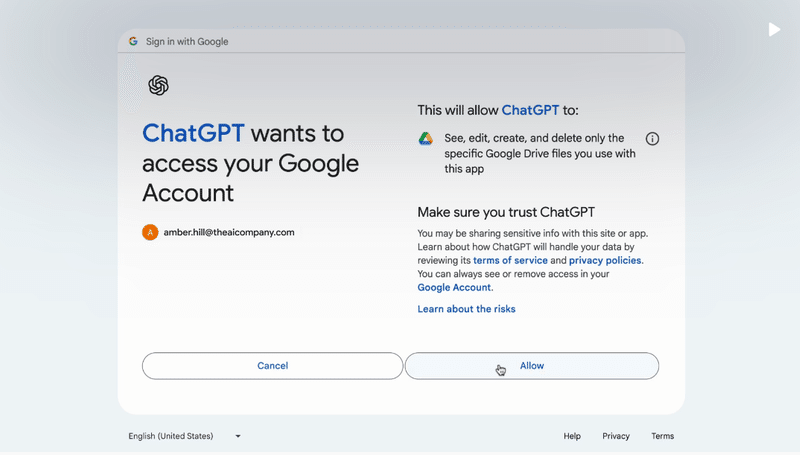Click the play button in the corner
The image size is (800, 455).
(774, 30)
